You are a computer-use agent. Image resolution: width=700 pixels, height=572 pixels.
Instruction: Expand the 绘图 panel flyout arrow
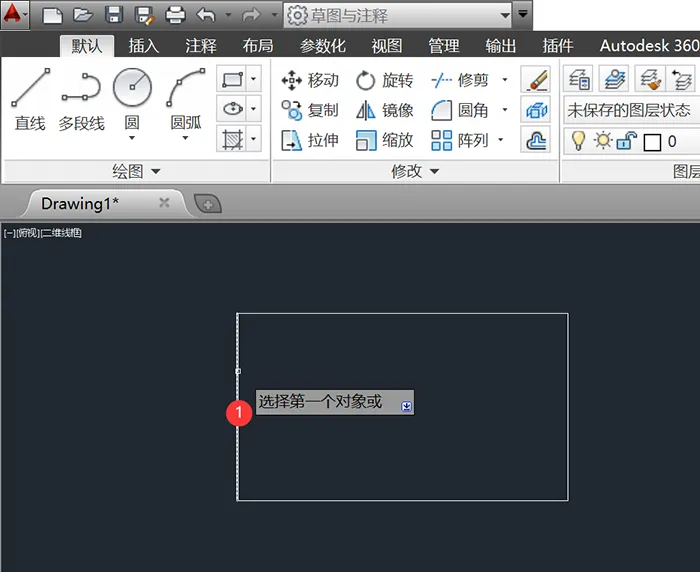(x=156, y=171)
